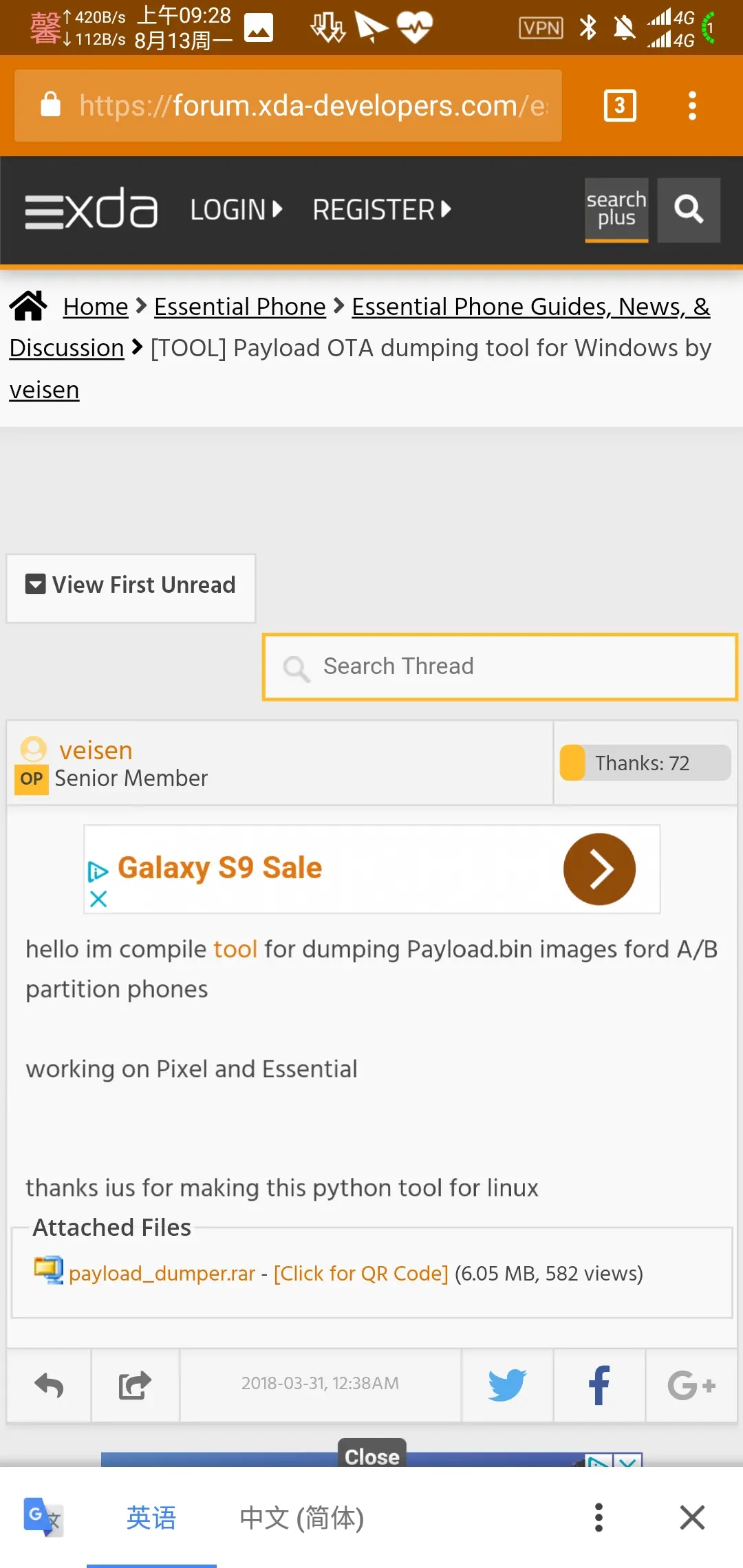Viewport: 743px width, 1568px height.
Task: Toggle the search plus option
Action: pos(616,210)
